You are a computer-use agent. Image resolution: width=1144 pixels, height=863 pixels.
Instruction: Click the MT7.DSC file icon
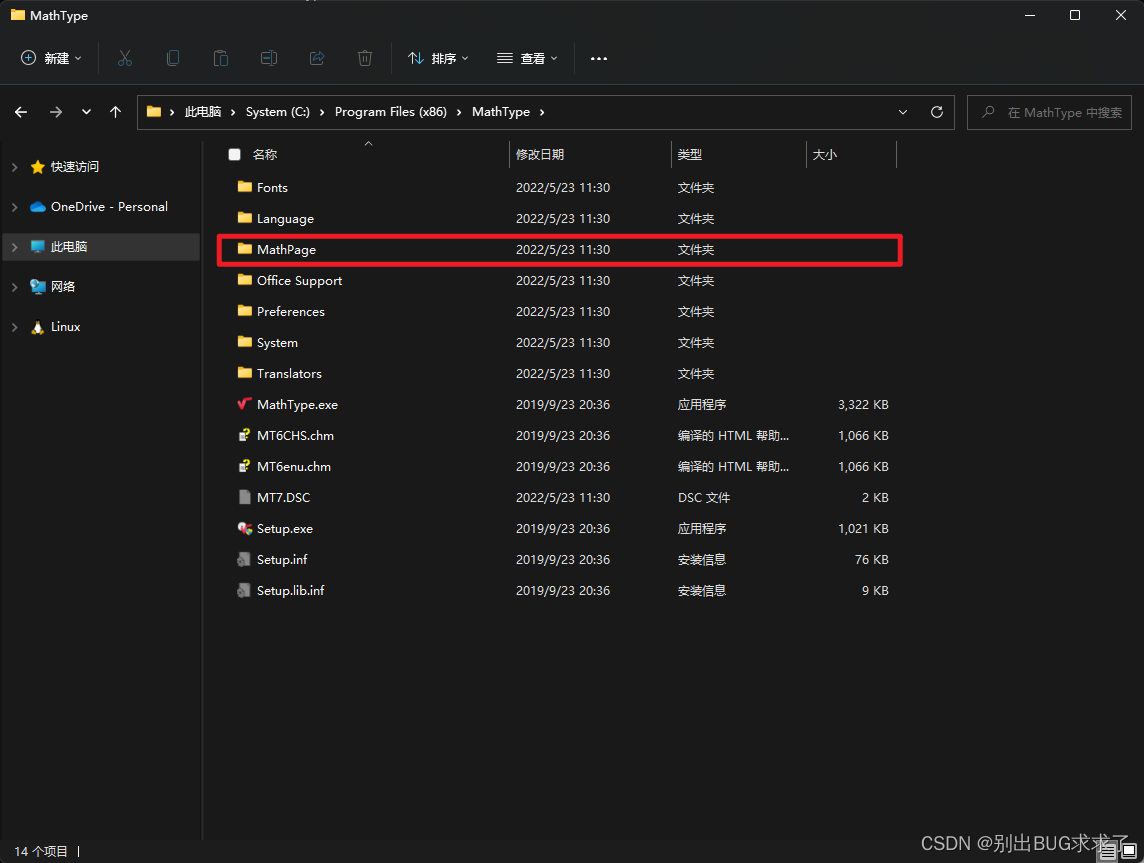(x=244, y=497)
